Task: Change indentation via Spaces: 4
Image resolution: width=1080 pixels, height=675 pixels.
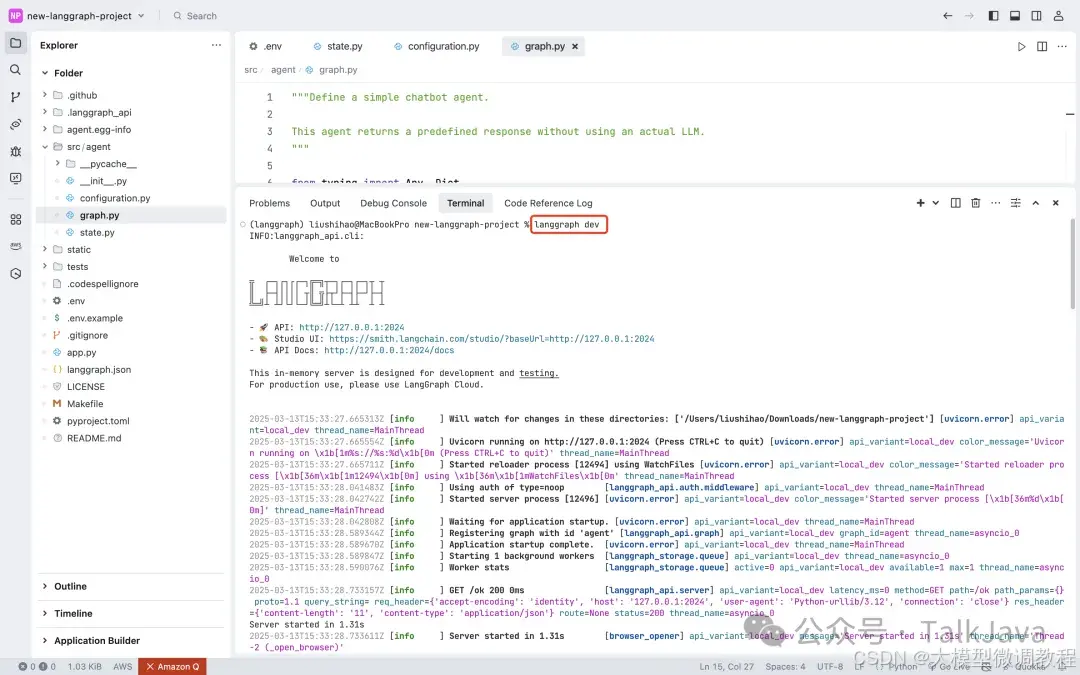Action: click(x=785, y=666)
